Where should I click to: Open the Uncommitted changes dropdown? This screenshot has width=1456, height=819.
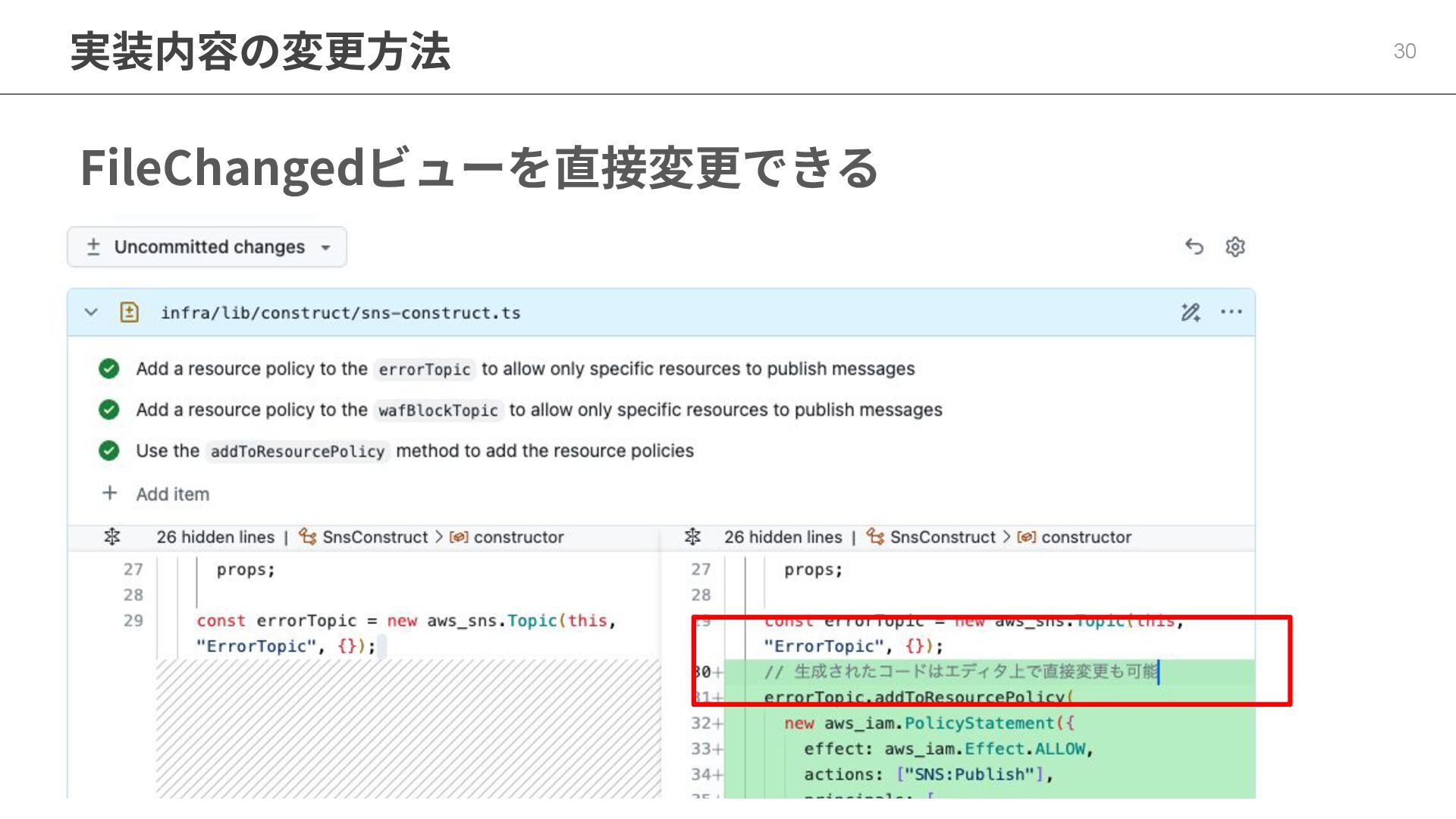click(x=207, y=247)
